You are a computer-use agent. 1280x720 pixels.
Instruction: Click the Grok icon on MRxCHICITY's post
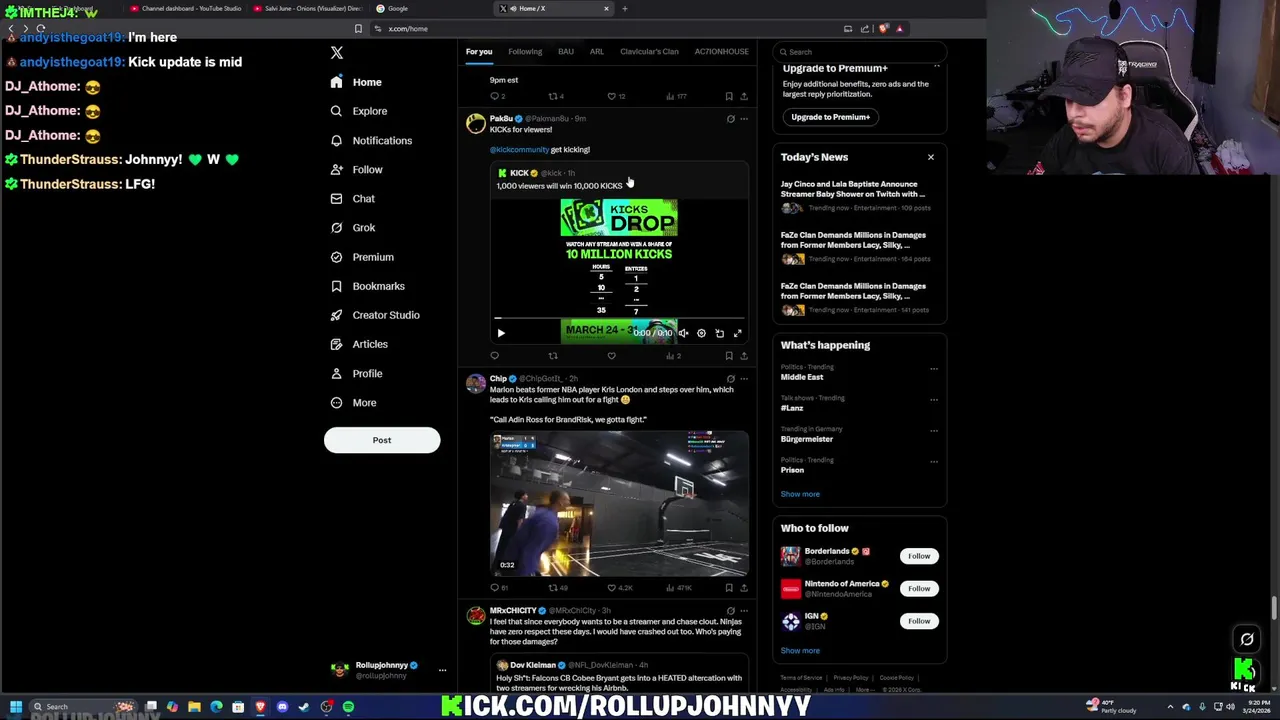tap(730, 611)
